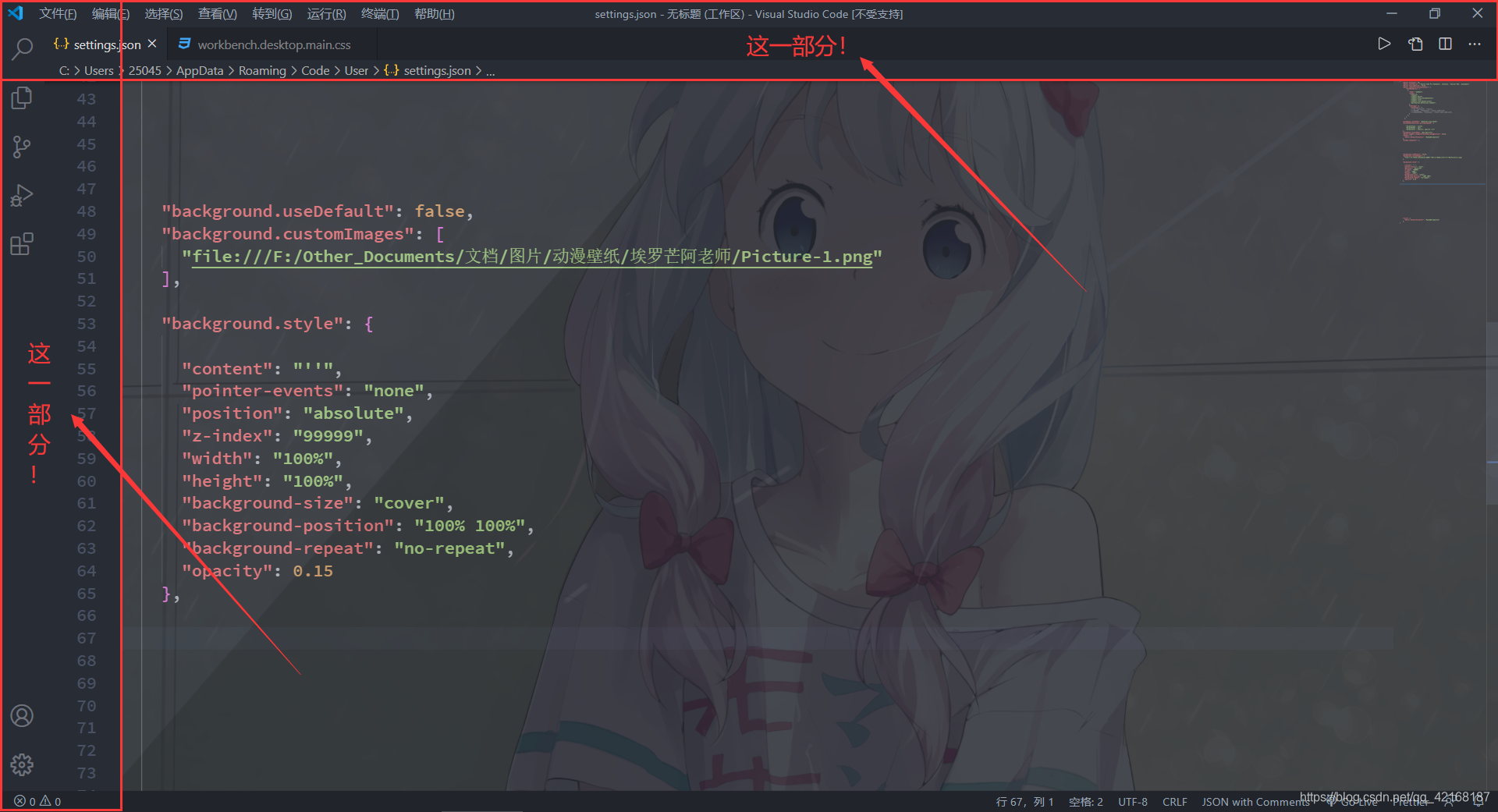
Task: Open the editor More Actions ellipsis
Action: point(1475,44)
